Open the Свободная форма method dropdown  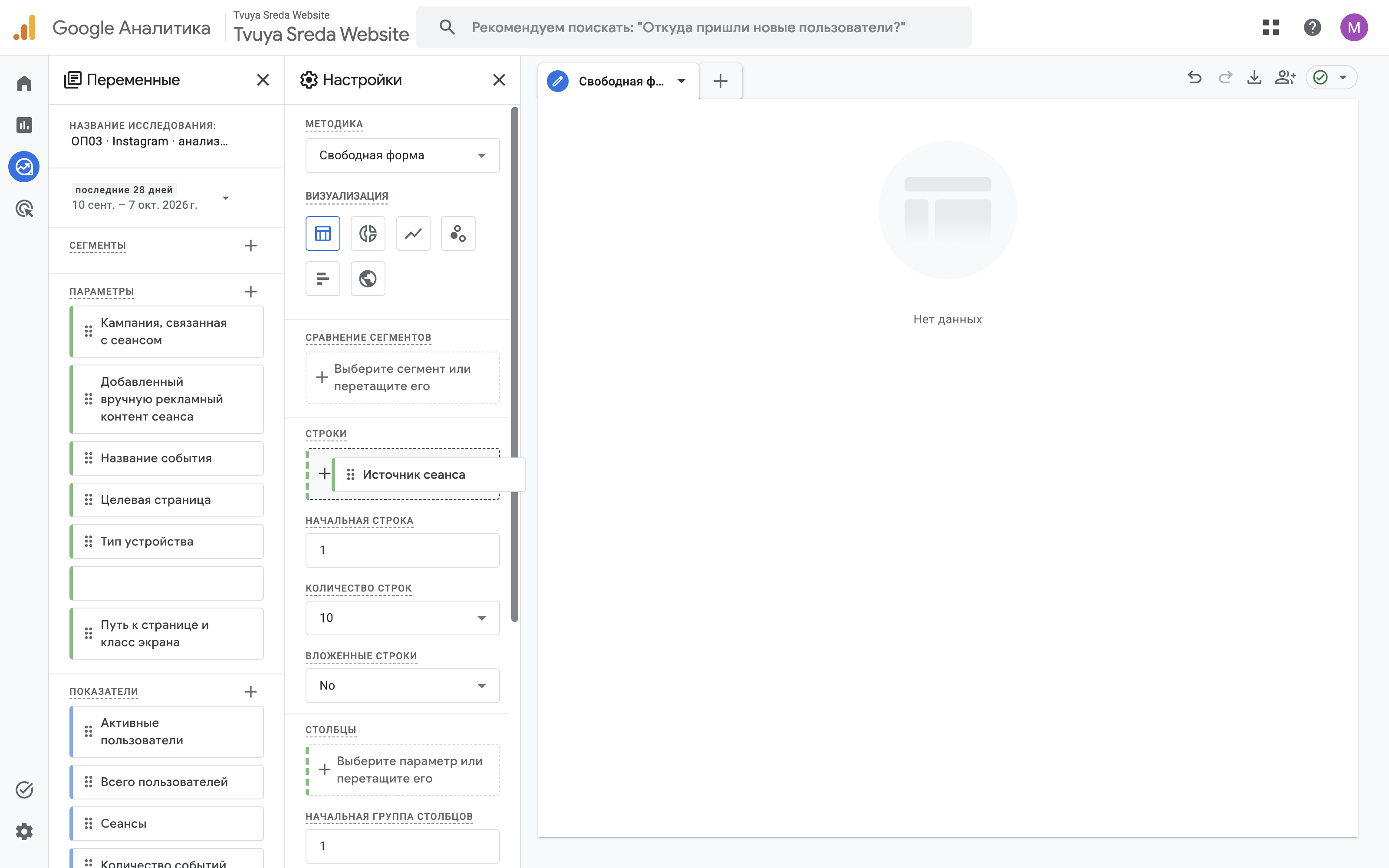click(402, 155)
